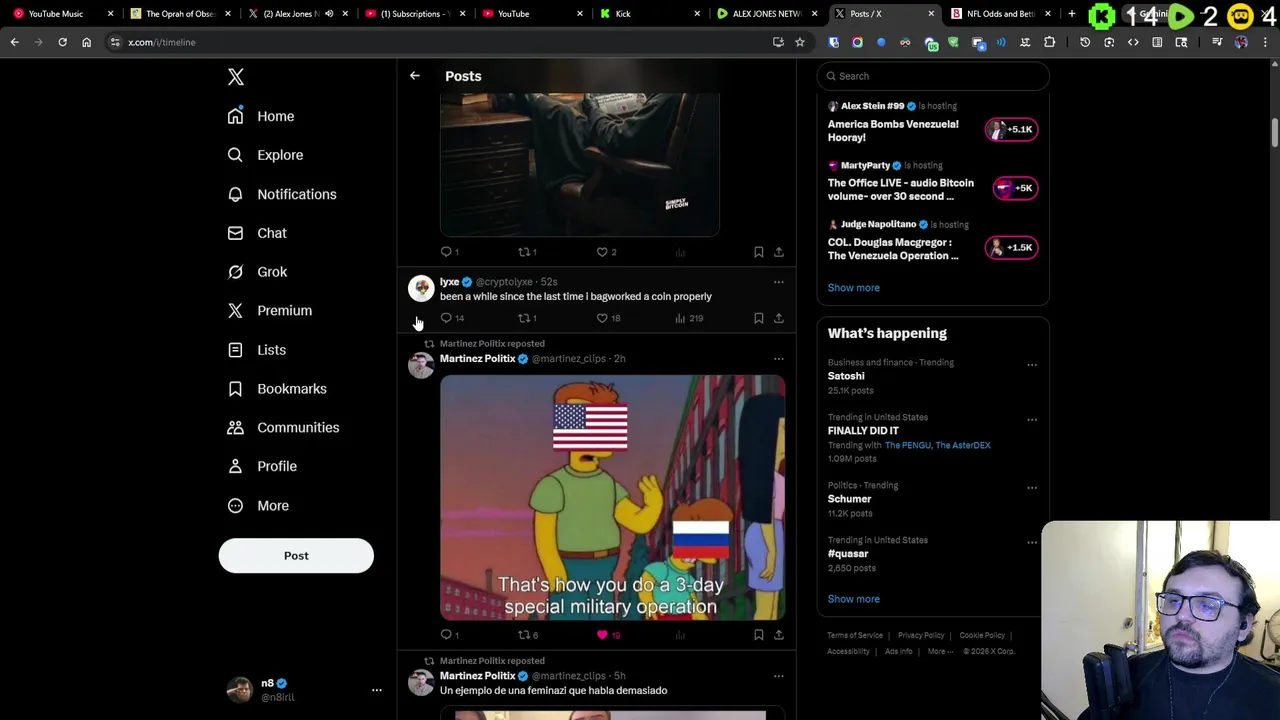Show more under What's happening
This screenshot has width=1280, height=720.
click(853, 599)
